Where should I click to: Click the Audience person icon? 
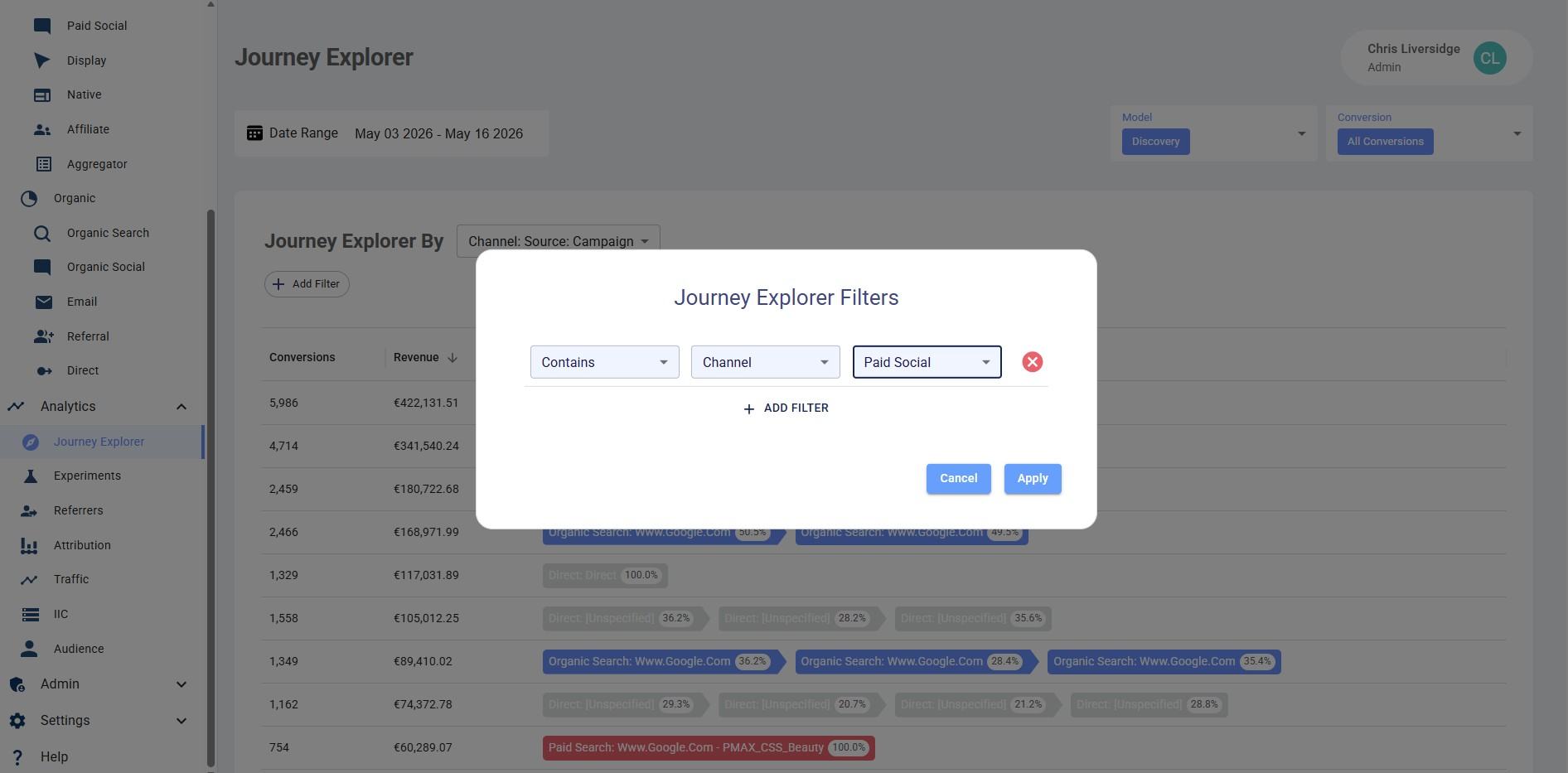click(29, 649)
